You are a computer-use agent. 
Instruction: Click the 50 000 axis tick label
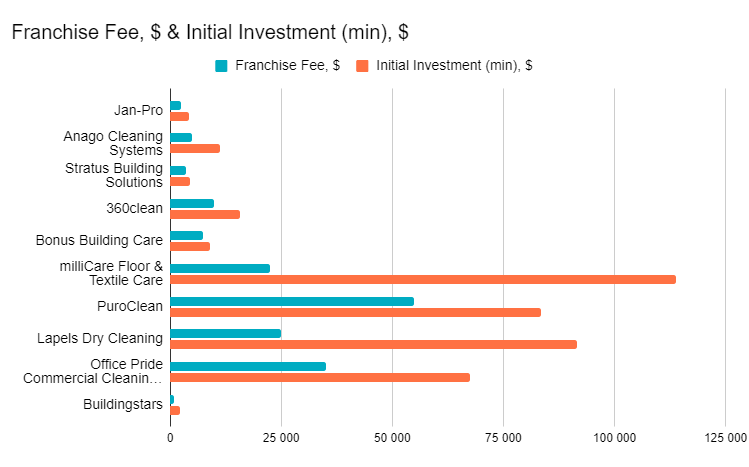392,437
